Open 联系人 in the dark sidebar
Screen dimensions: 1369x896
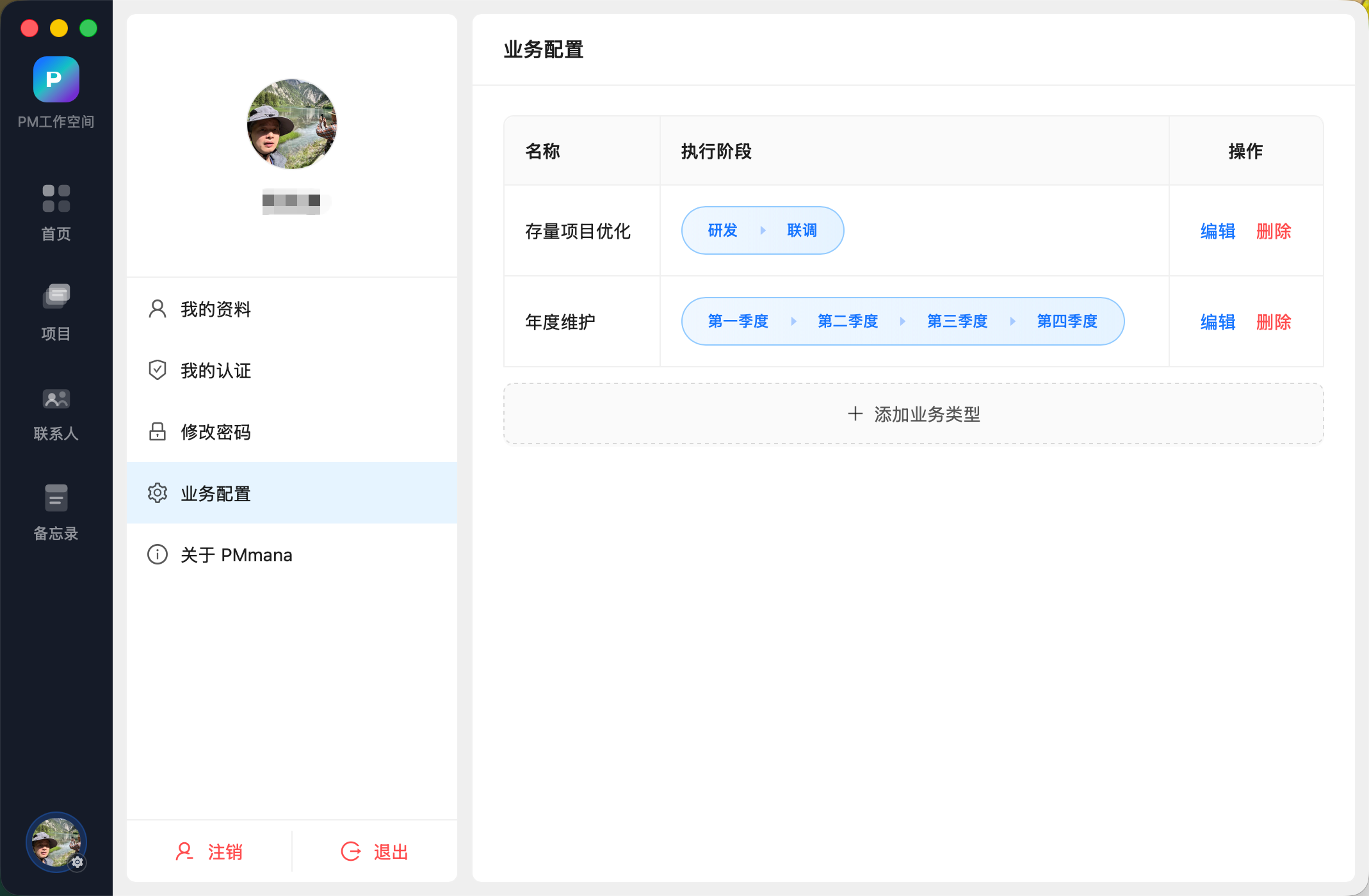(x=56, y=414)
